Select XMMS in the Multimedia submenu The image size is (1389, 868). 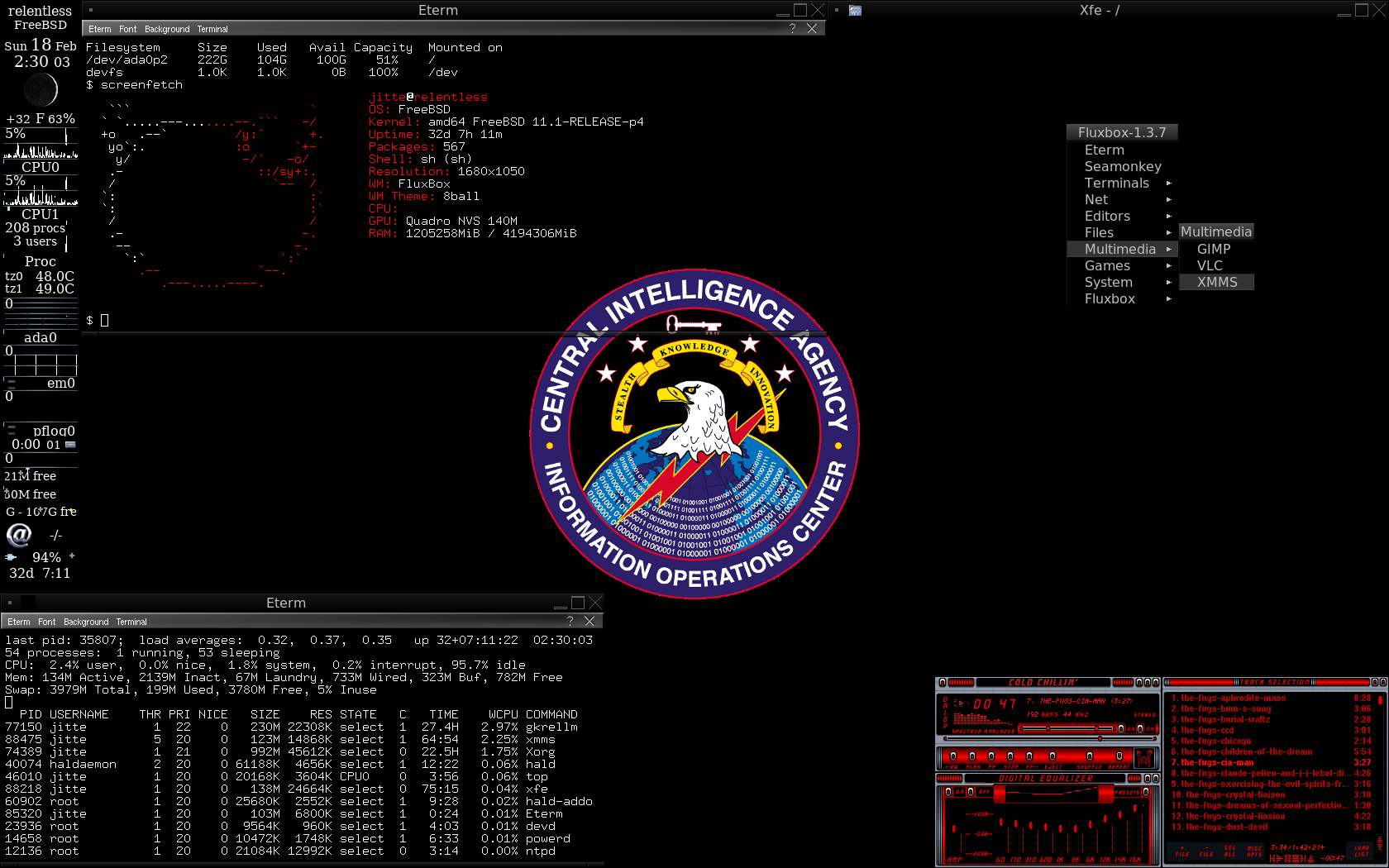point(1217,282)
